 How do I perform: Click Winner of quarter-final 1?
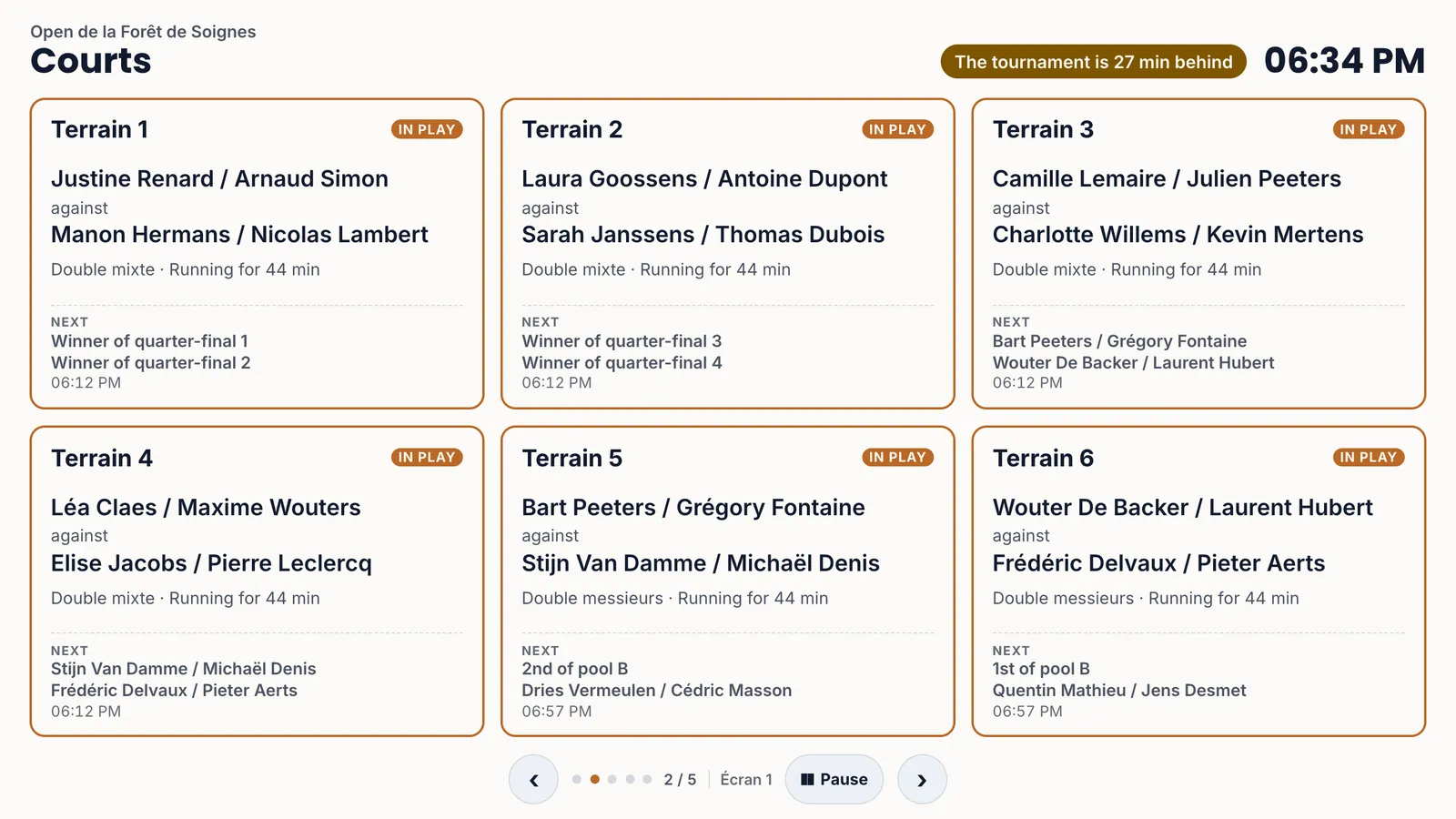coord(149,341)
